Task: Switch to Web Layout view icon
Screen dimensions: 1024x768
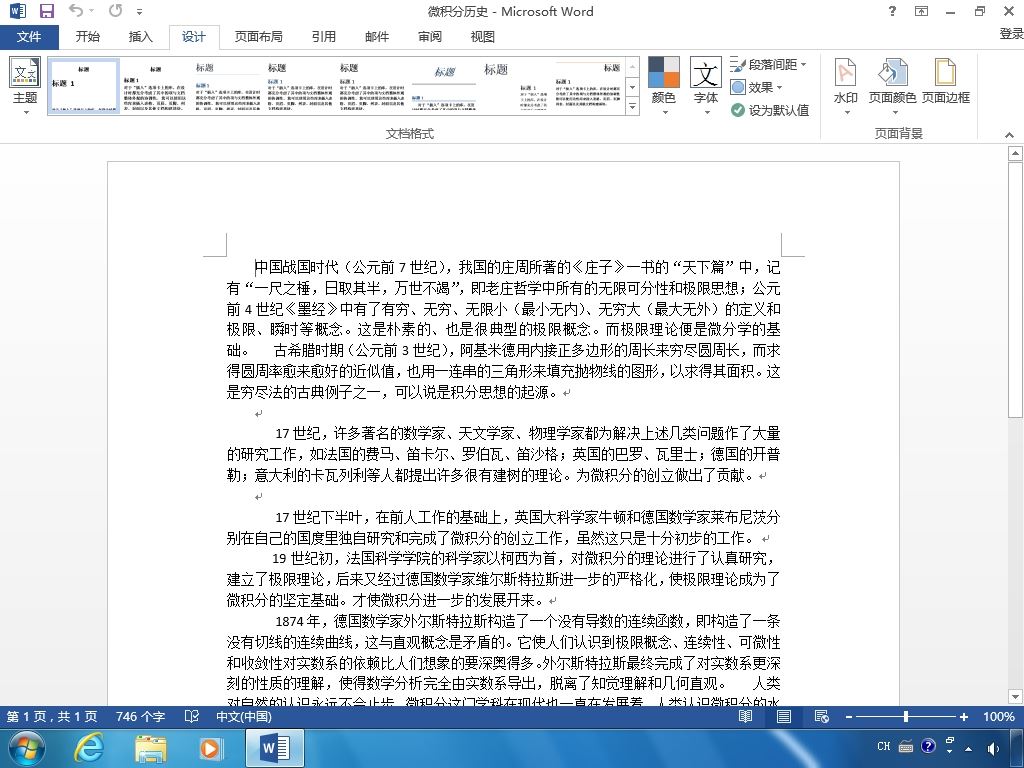Action: pyautogui.click(x=822, y=716)
